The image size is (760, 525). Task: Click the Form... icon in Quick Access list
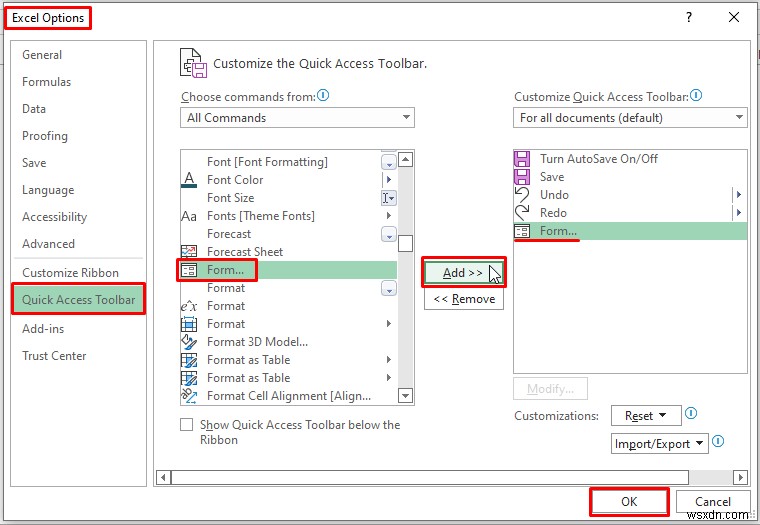(x=522, y=231)
